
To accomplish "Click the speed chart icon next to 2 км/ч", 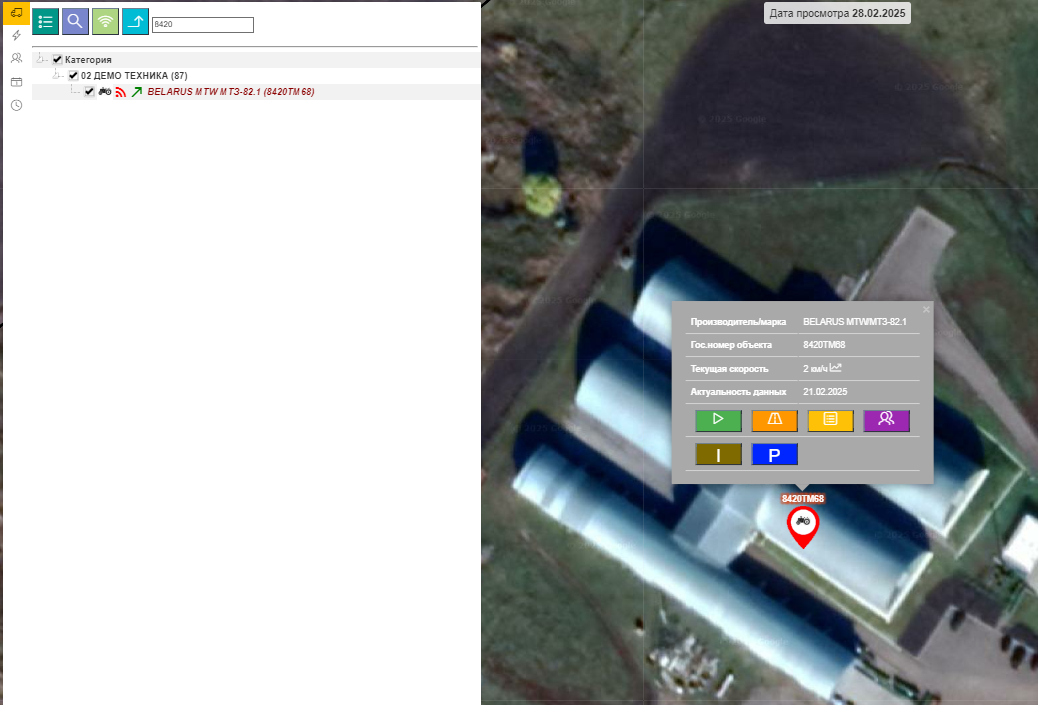I will (x=836, y=367).
